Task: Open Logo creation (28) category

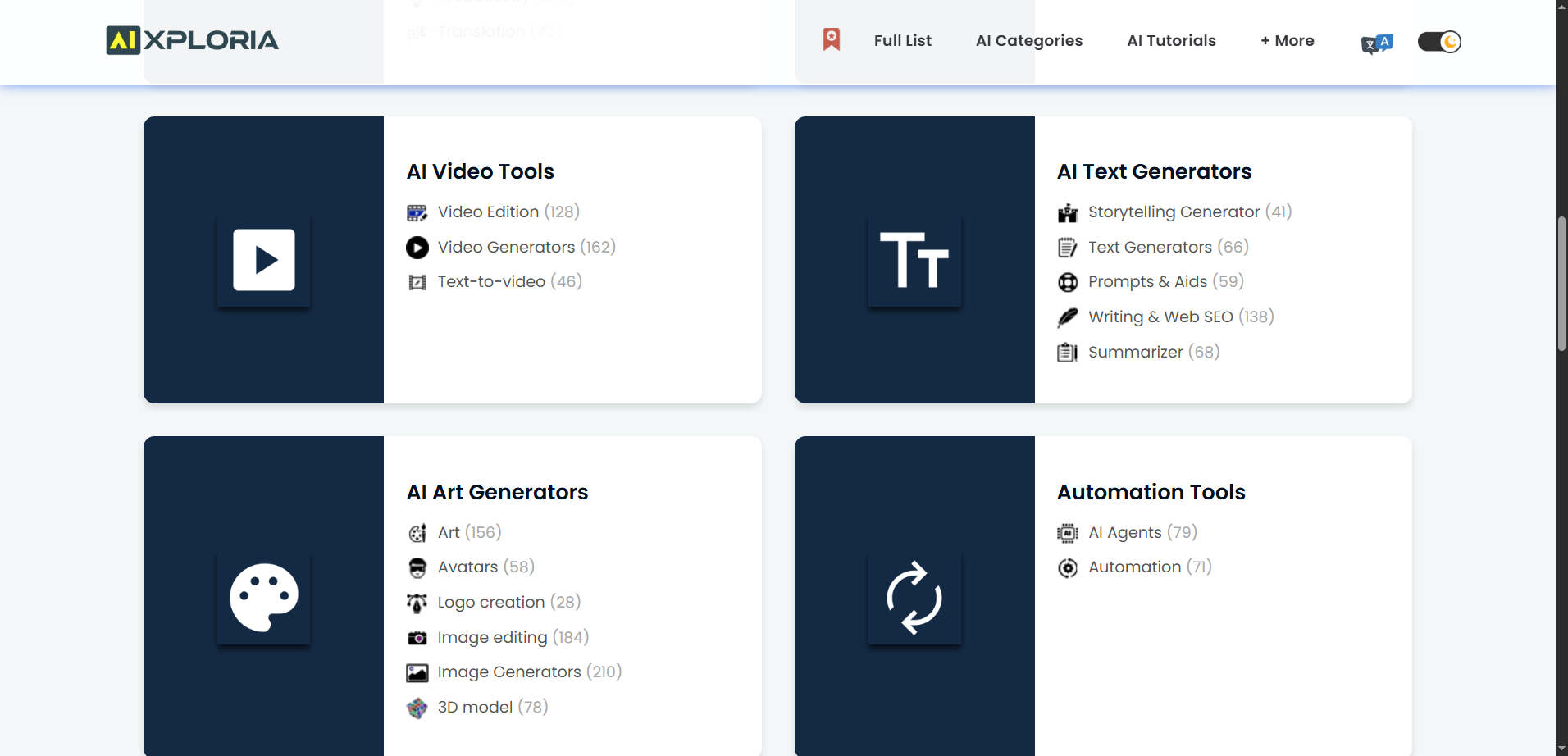Action: pos(509,602)
